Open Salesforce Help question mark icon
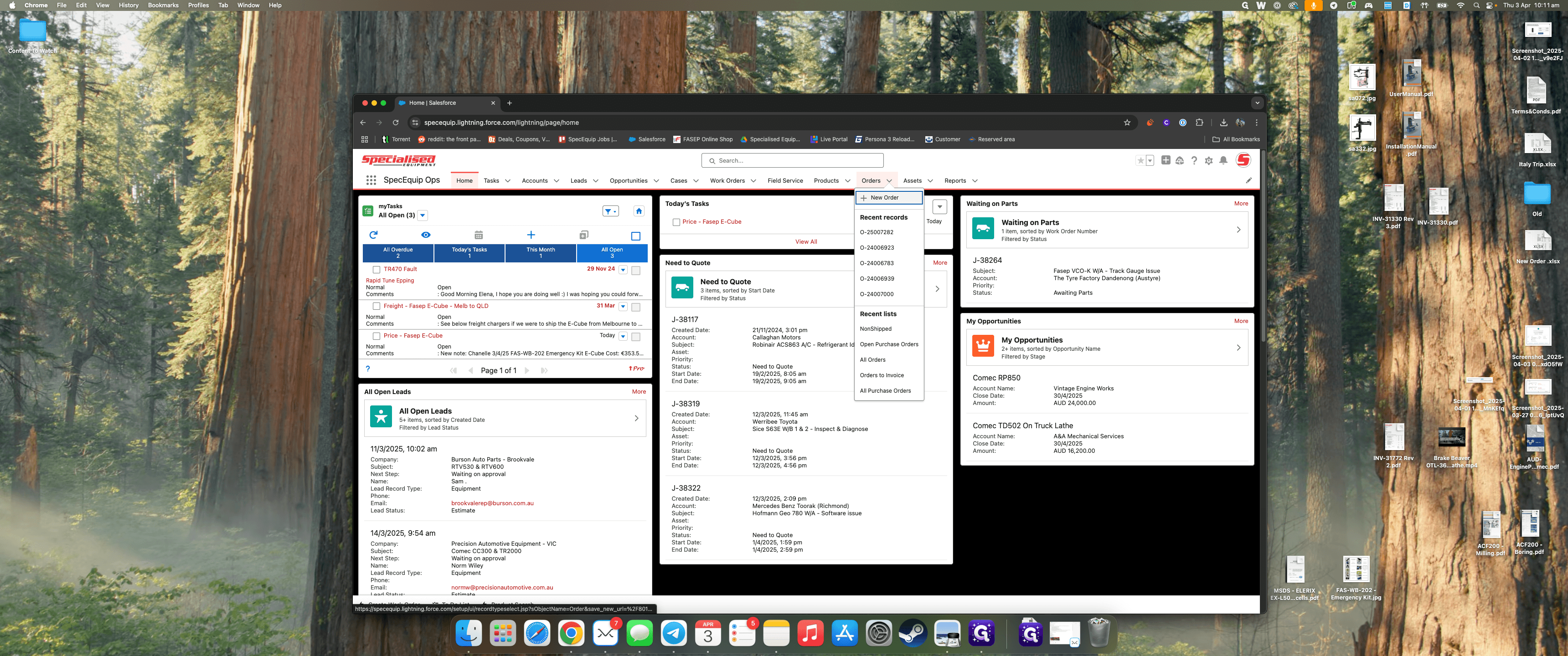Image resolution: width=1568 pixels, height=656 pixels. (1194, 161)
